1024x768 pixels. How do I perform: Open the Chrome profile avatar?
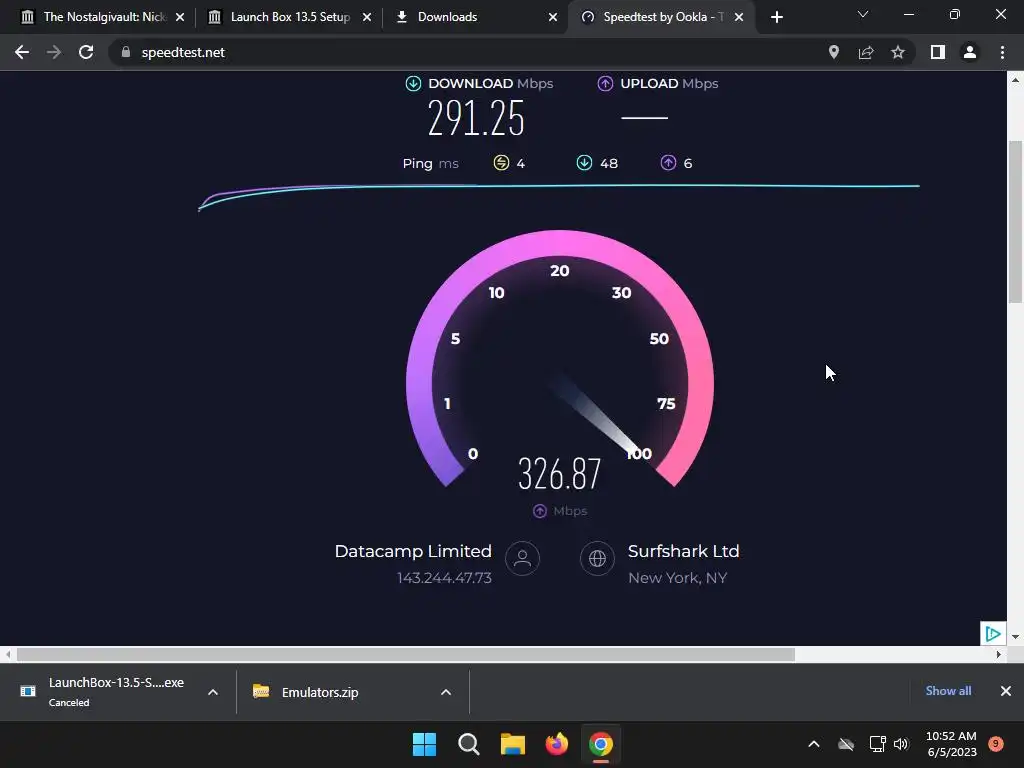pyautogui.click(x=970, y=52)
